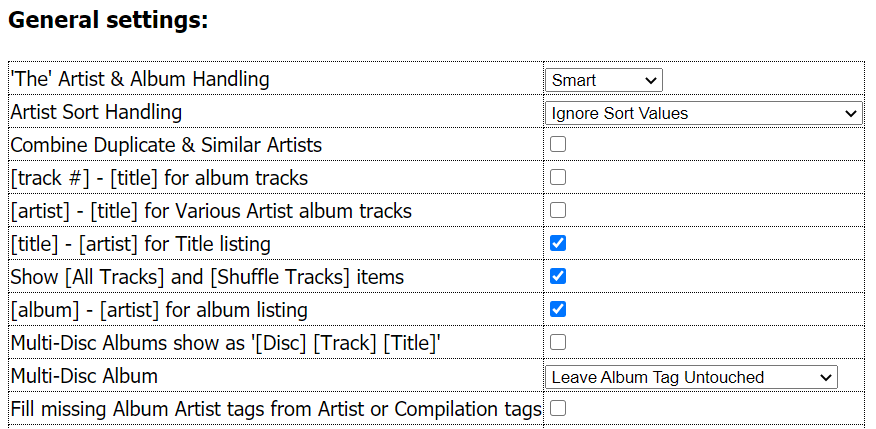Image resolution: width=876 pixels, height=429 pixels.
Task: Click the General settings heading
Action: 108,20
